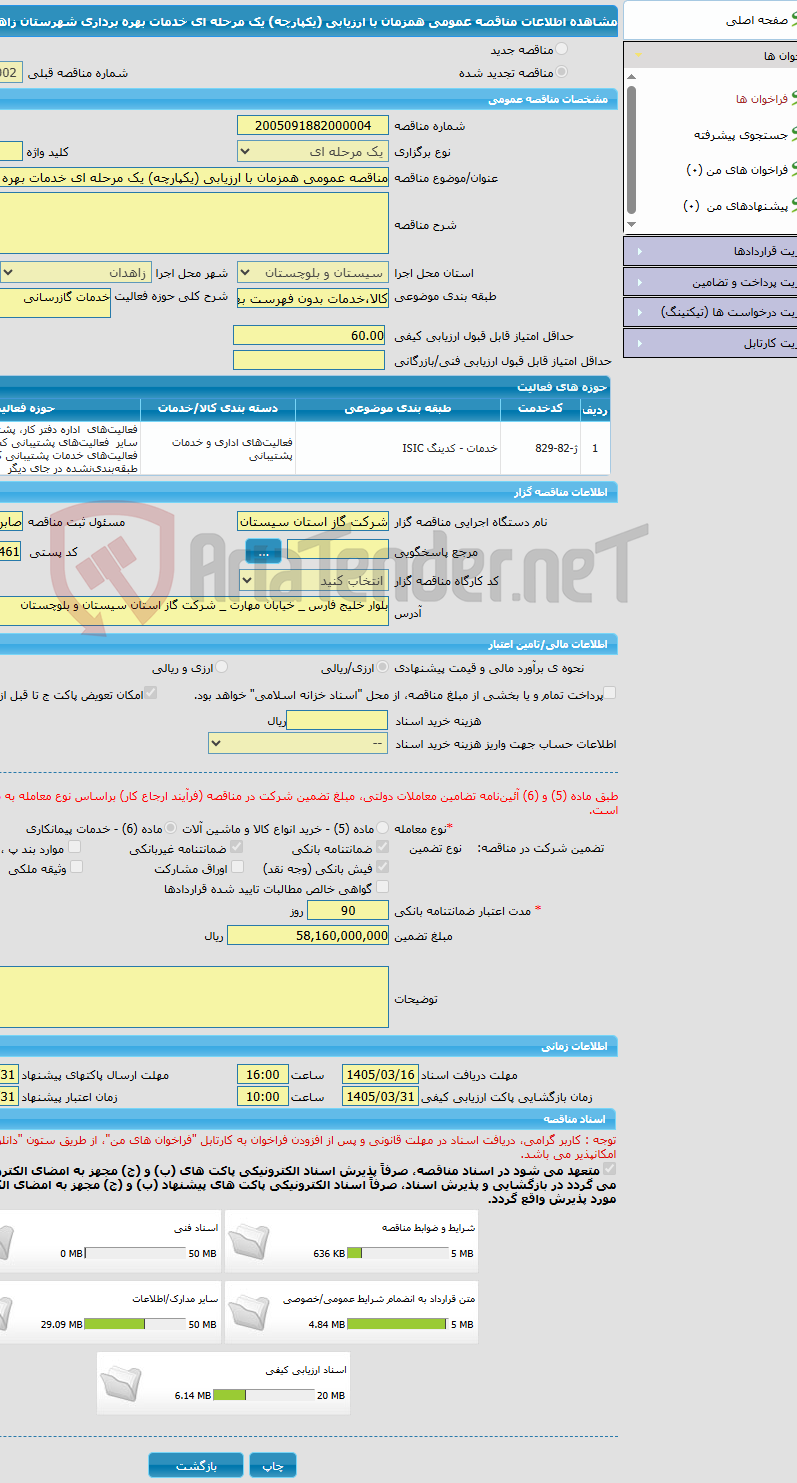Click the green icon beside فراخوان های من
The width and height of the screenshot is (797, 1483).
click(793, 170)
